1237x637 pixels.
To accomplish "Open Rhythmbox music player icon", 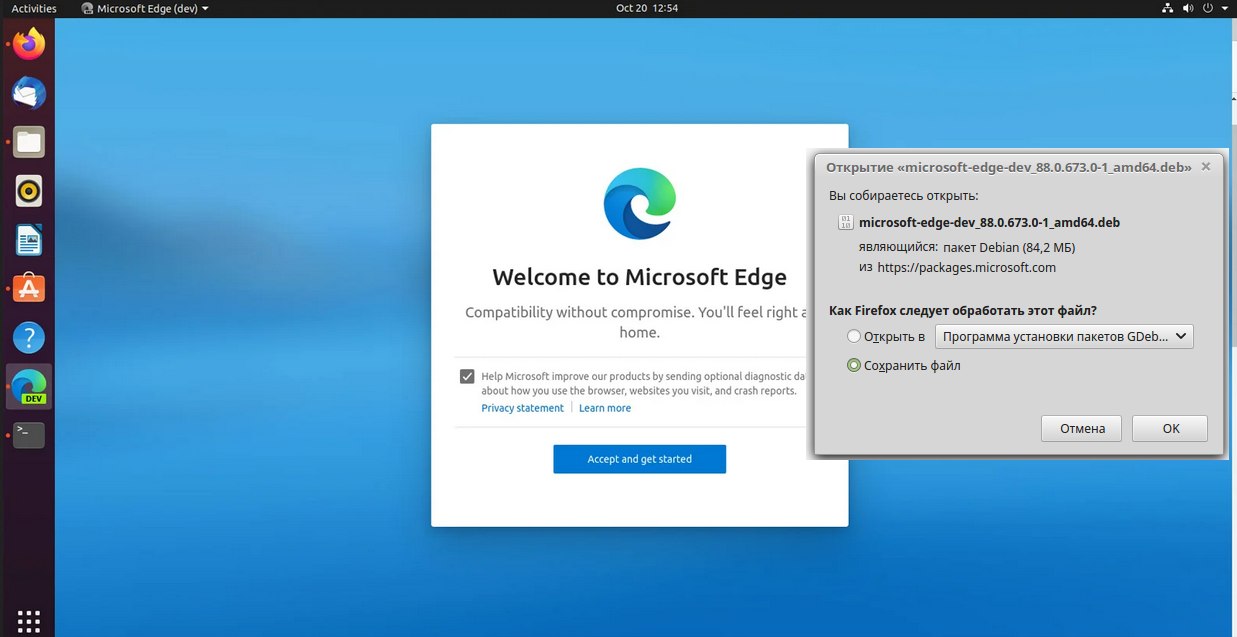I will [29, 190].
